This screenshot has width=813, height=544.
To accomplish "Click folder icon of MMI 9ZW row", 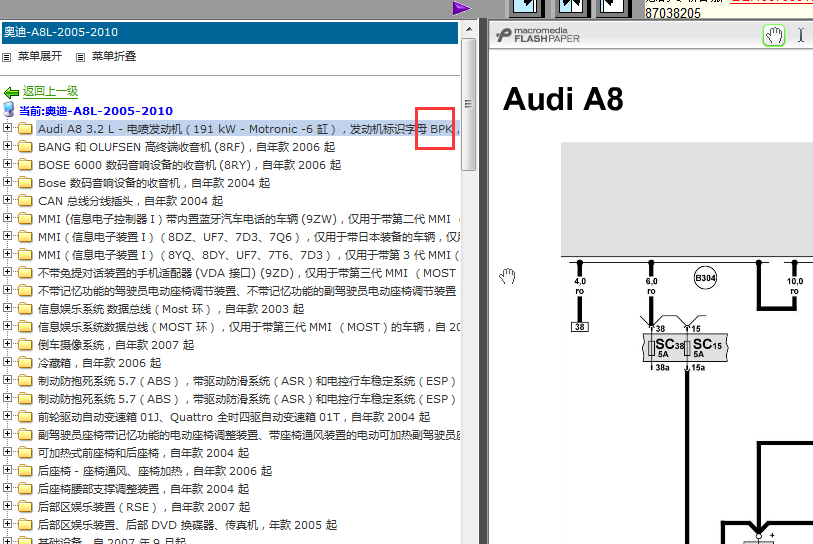I will [25, 219].
